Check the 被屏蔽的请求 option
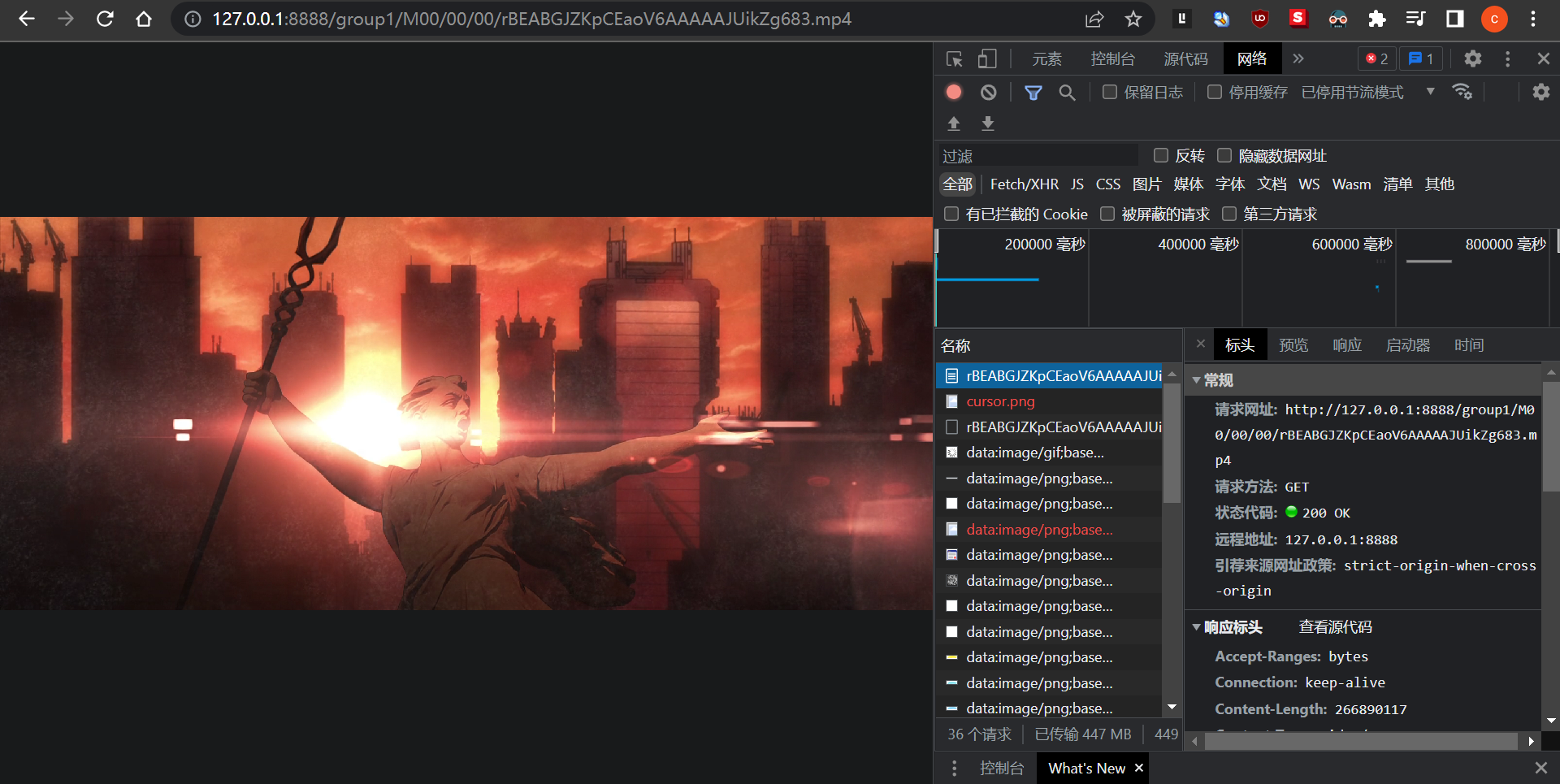Screen dimensions: 1560x784 1107,214
